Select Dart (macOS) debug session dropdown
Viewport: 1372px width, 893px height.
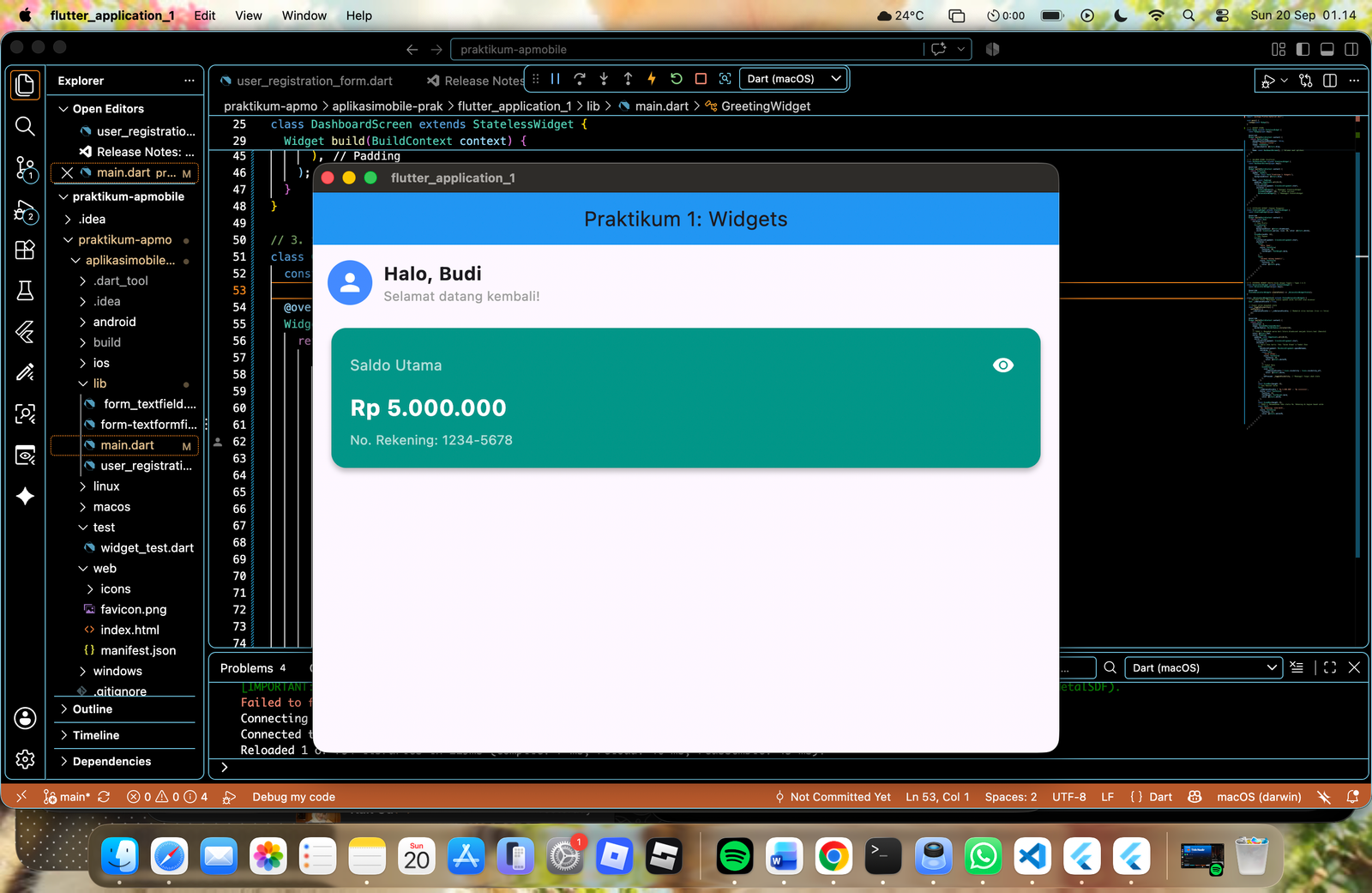[793, 79]
